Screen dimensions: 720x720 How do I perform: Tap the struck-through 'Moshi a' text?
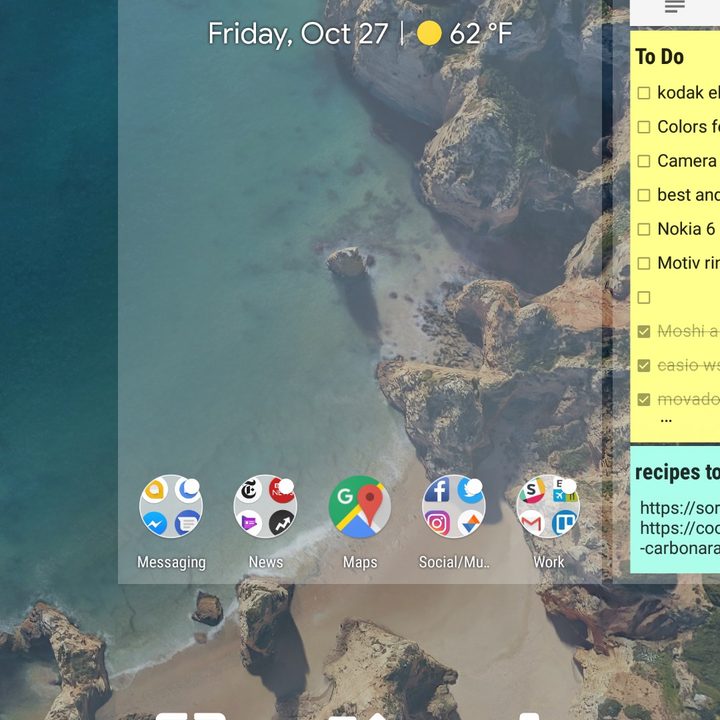688,331
